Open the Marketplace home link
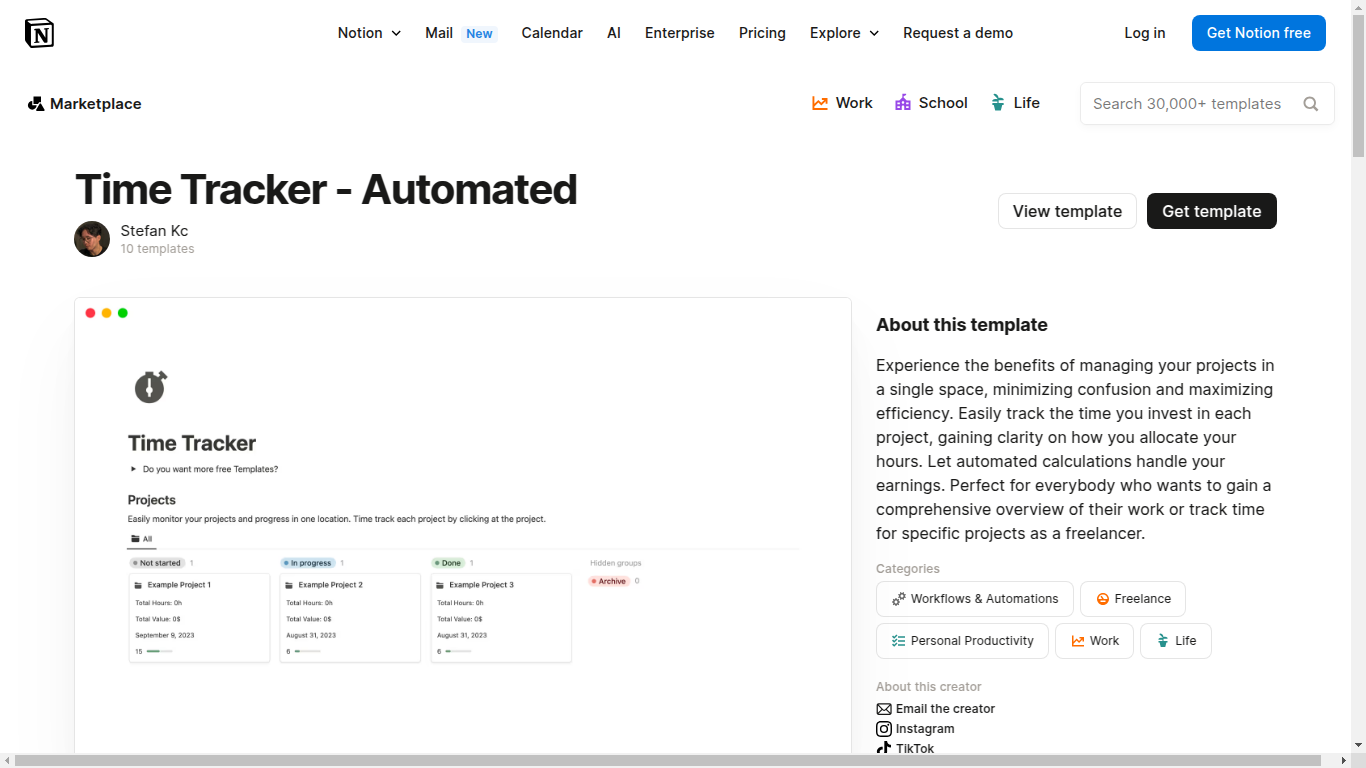Image resolution: width=1366 pixels, height=768 pixels. tap(85, 104)
